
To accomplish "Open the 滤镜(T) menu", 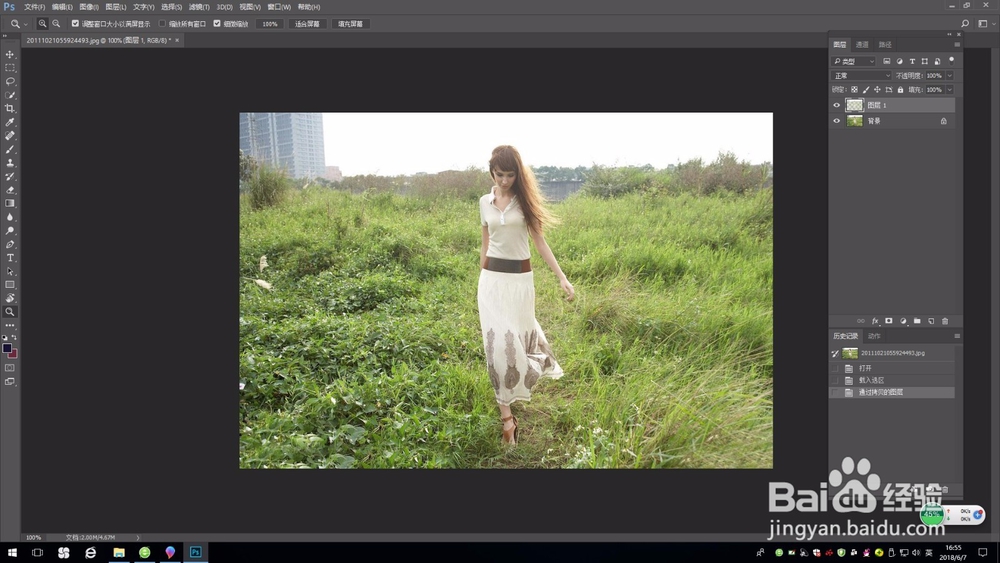I will point(199,7).
